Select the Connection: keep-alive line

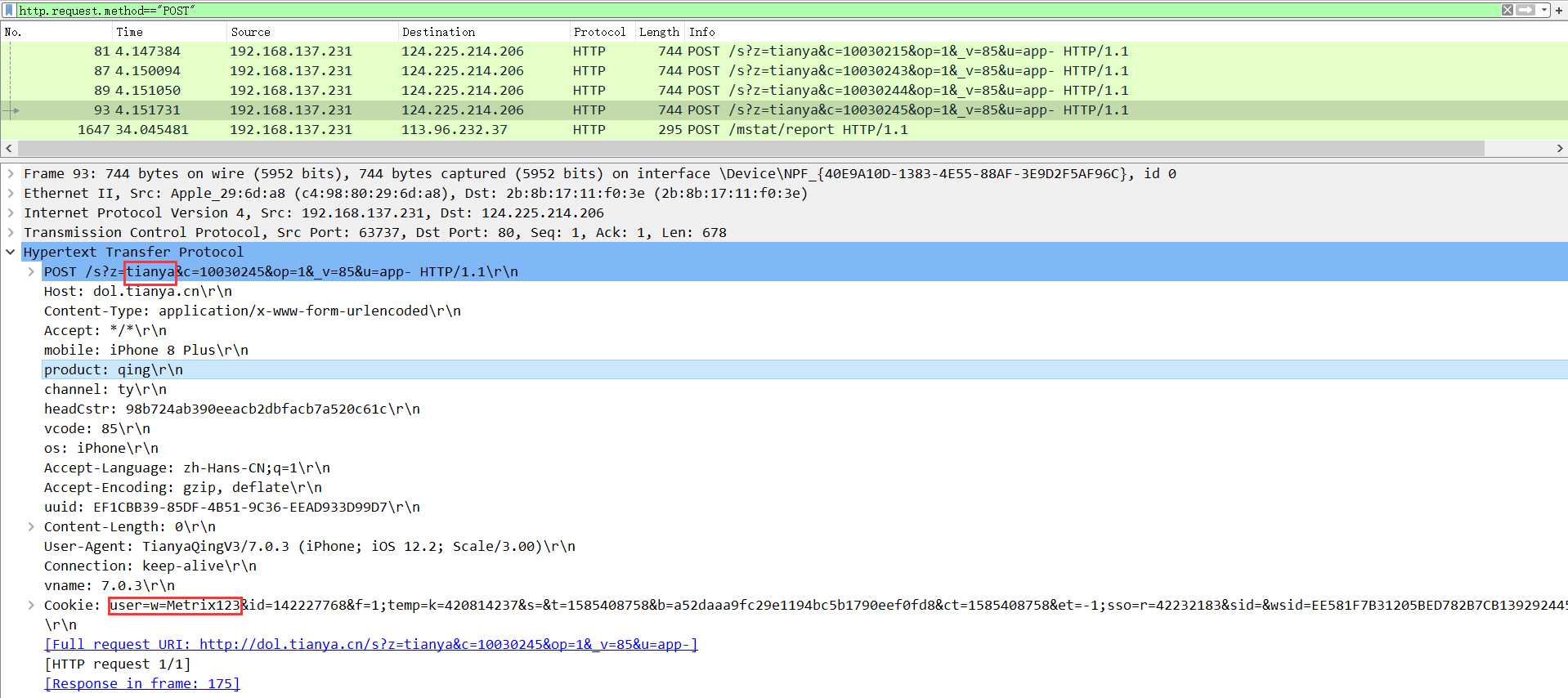150,566
